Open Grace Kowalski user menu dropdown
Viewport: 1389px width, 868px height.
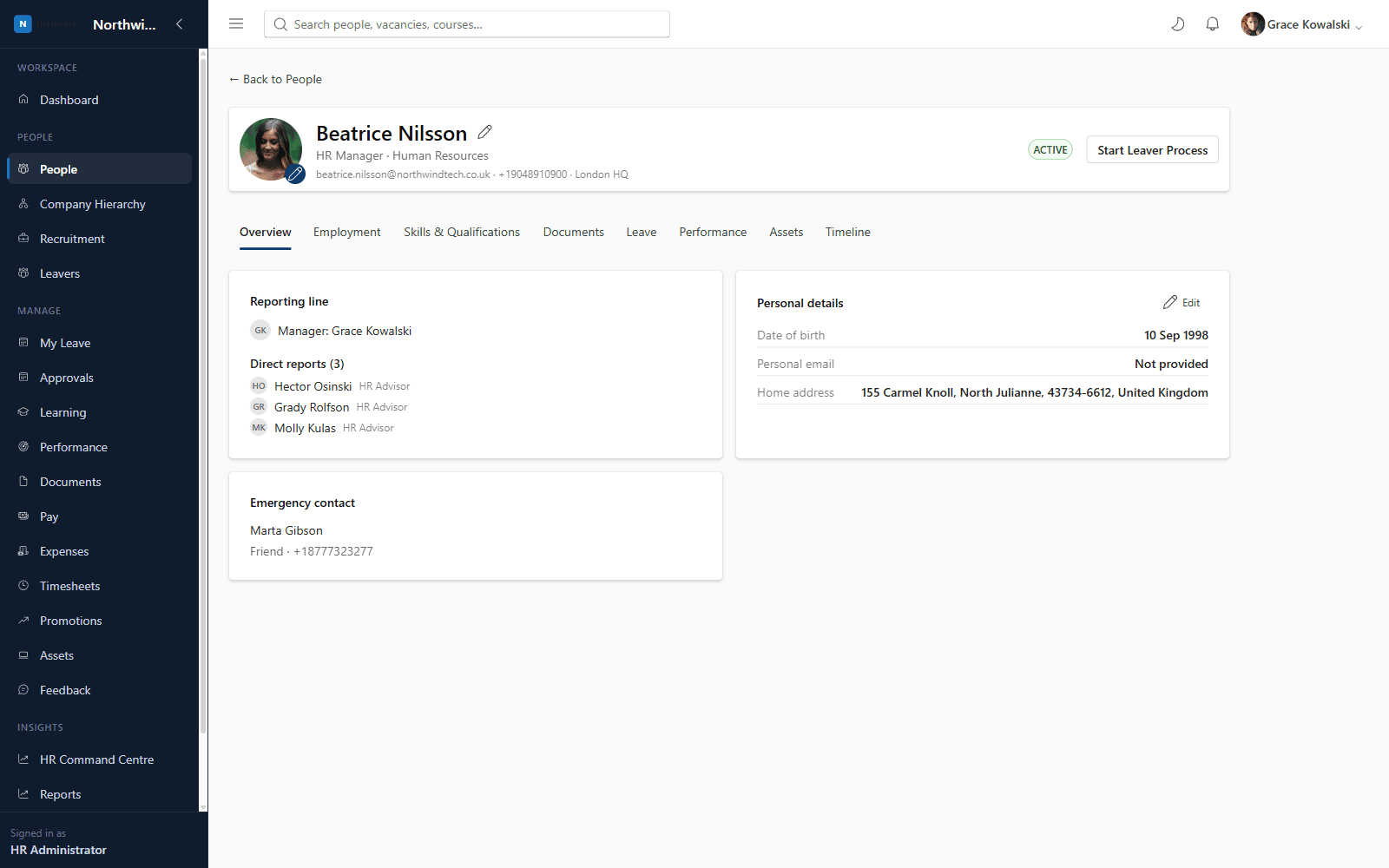[1301, 24]
